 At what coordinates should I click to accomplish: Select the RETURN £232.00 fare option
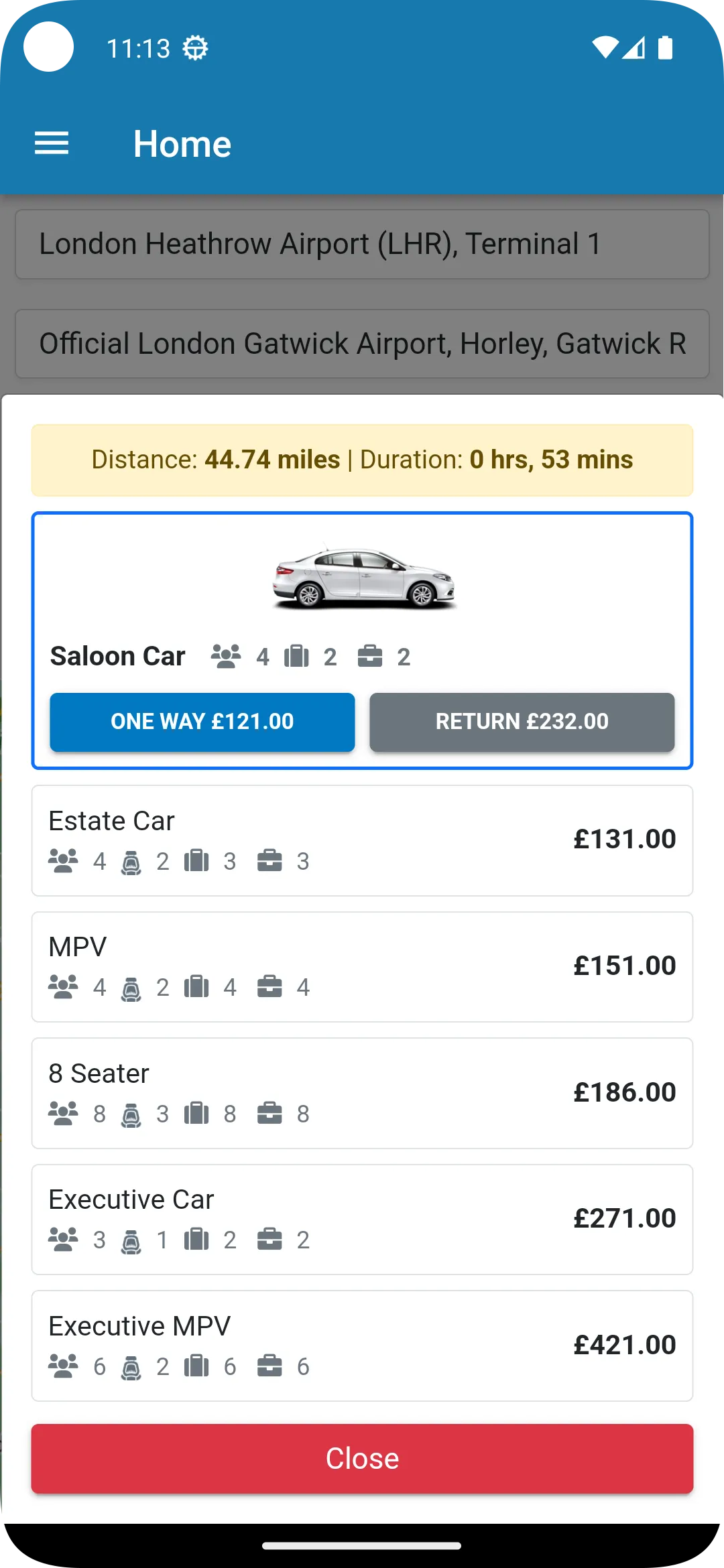pyautogui.click(x=522, y=722)
